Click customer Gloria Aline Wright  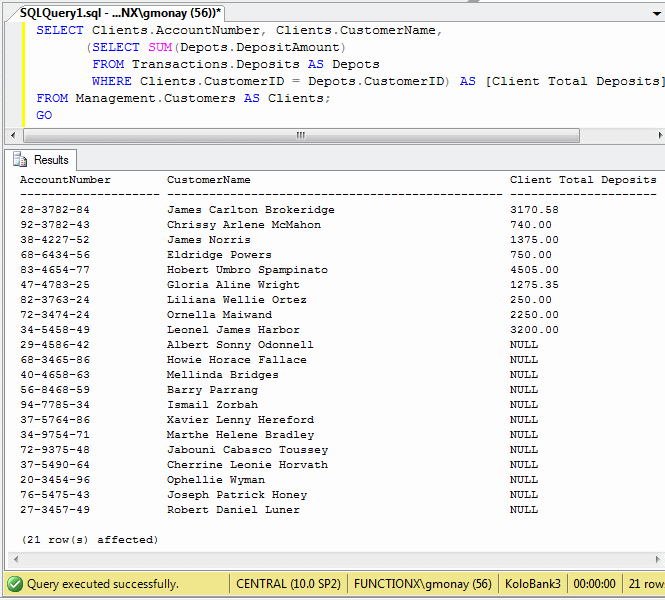(233, 285)
